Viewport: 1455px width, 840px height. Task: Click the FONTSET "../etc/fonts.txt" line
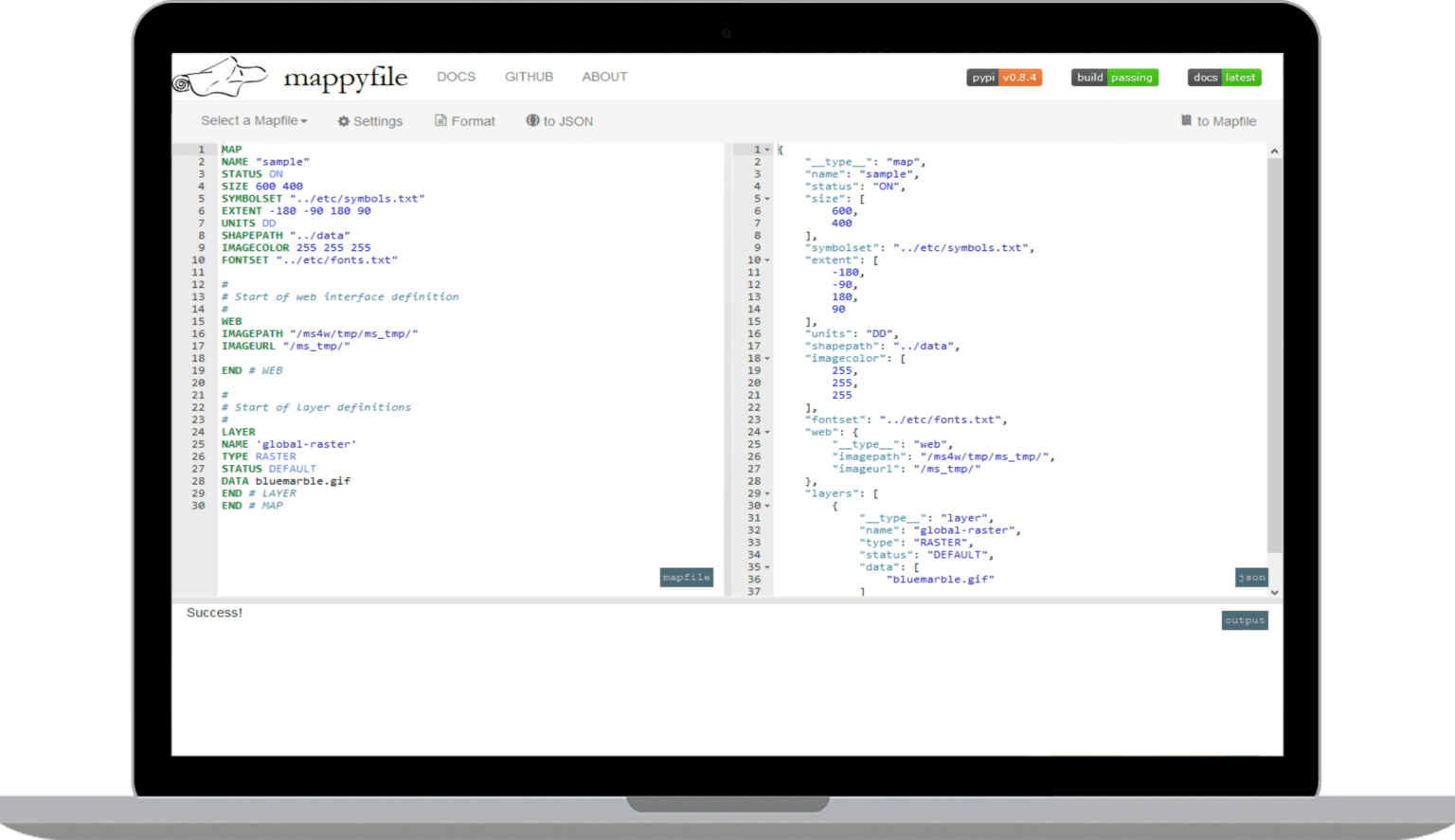click(x=310, y=260)
